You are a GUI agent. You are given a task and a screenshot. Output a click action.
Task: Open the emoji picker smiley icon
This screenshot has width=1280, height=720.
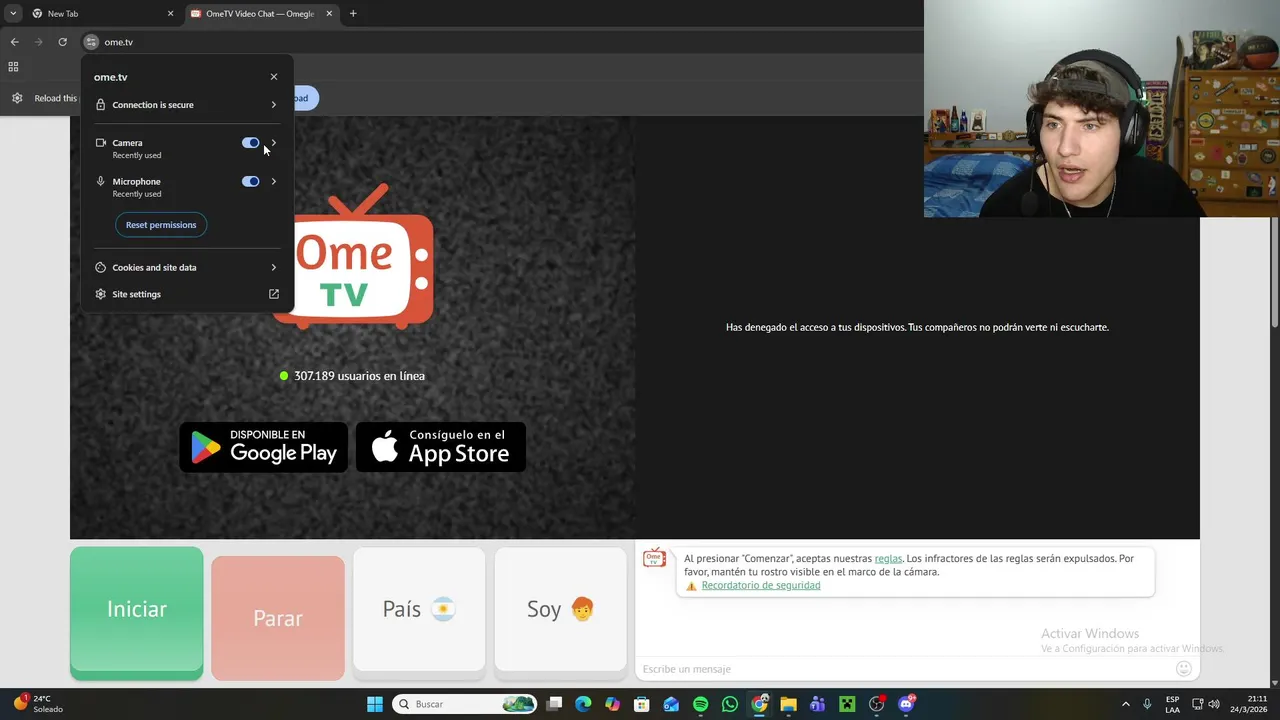point(1184,668)
